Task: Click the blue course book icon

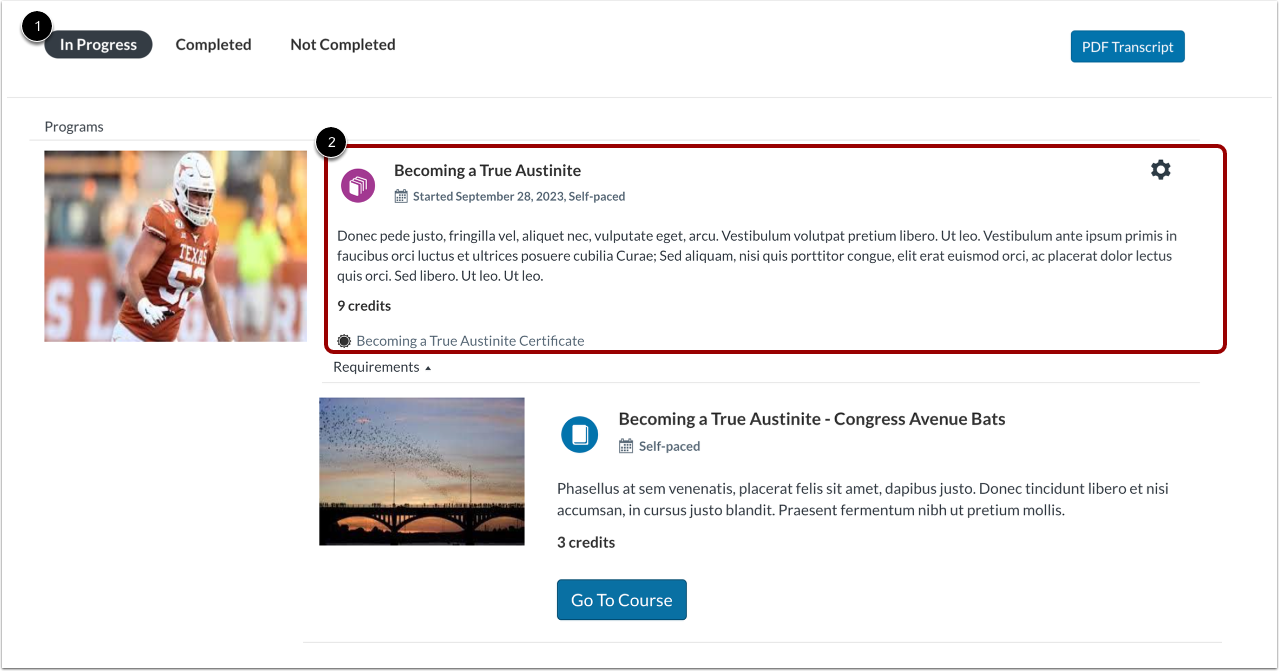Action: (579, 434)
